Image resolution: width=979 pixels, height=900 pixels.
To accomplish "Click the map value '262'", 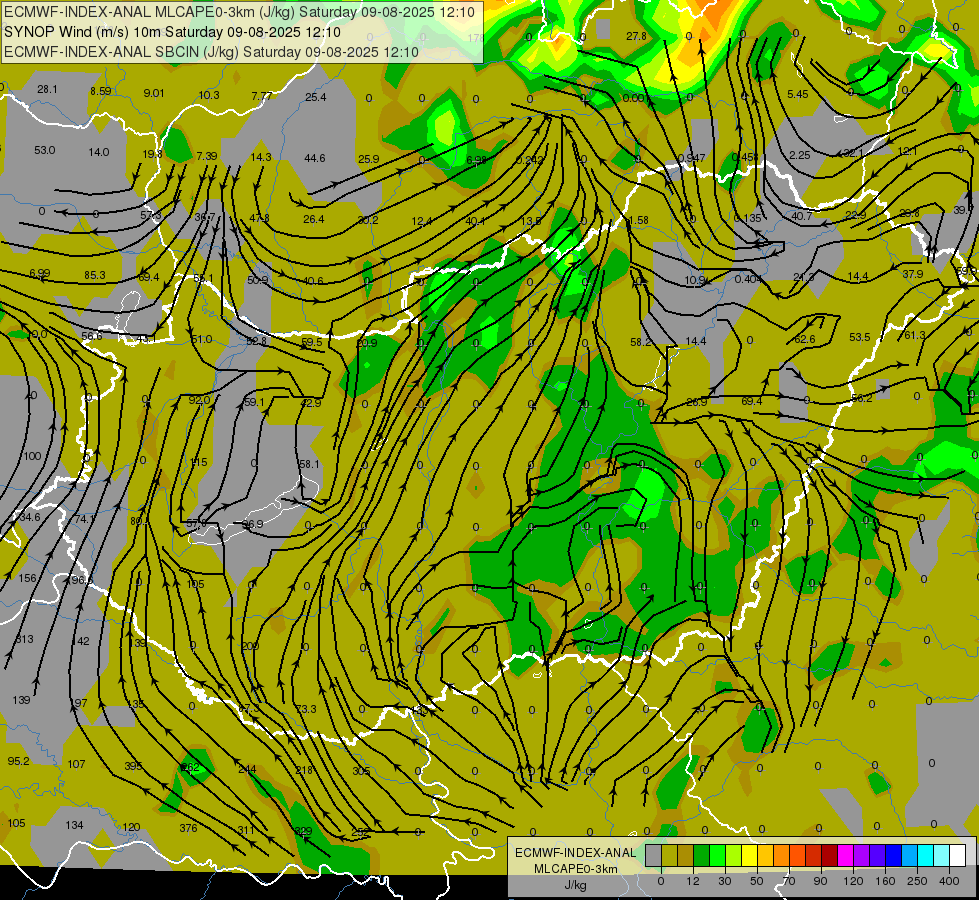I will point(190,767).
